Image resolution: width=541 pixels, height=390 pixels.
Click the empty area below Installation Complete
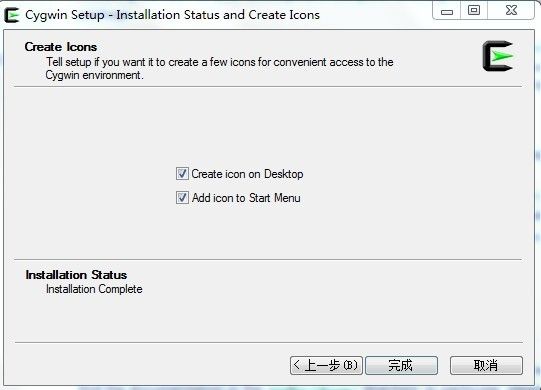point(268,319)
